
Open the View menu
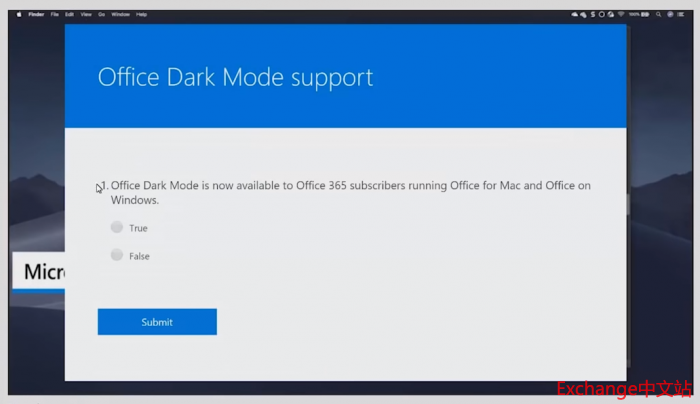click(84, 15)
